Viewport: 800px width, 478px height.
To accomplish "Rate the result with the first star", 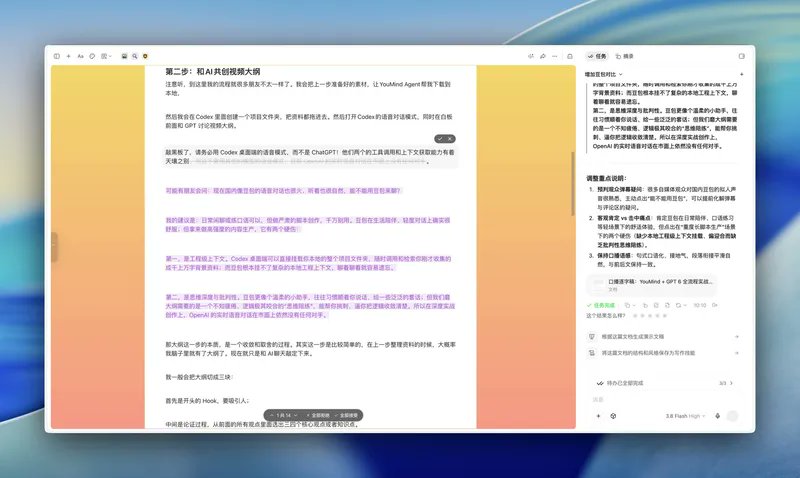I will click(635, 316).
